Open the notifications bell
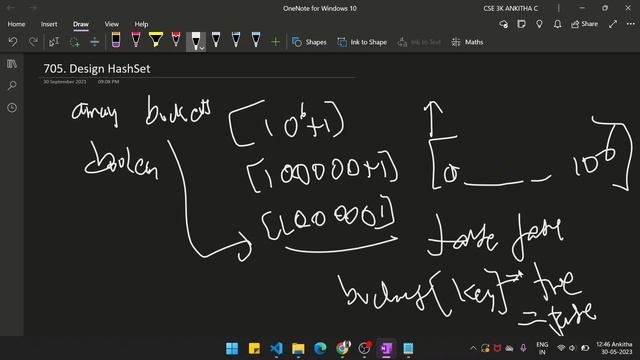 coord(557,24)
